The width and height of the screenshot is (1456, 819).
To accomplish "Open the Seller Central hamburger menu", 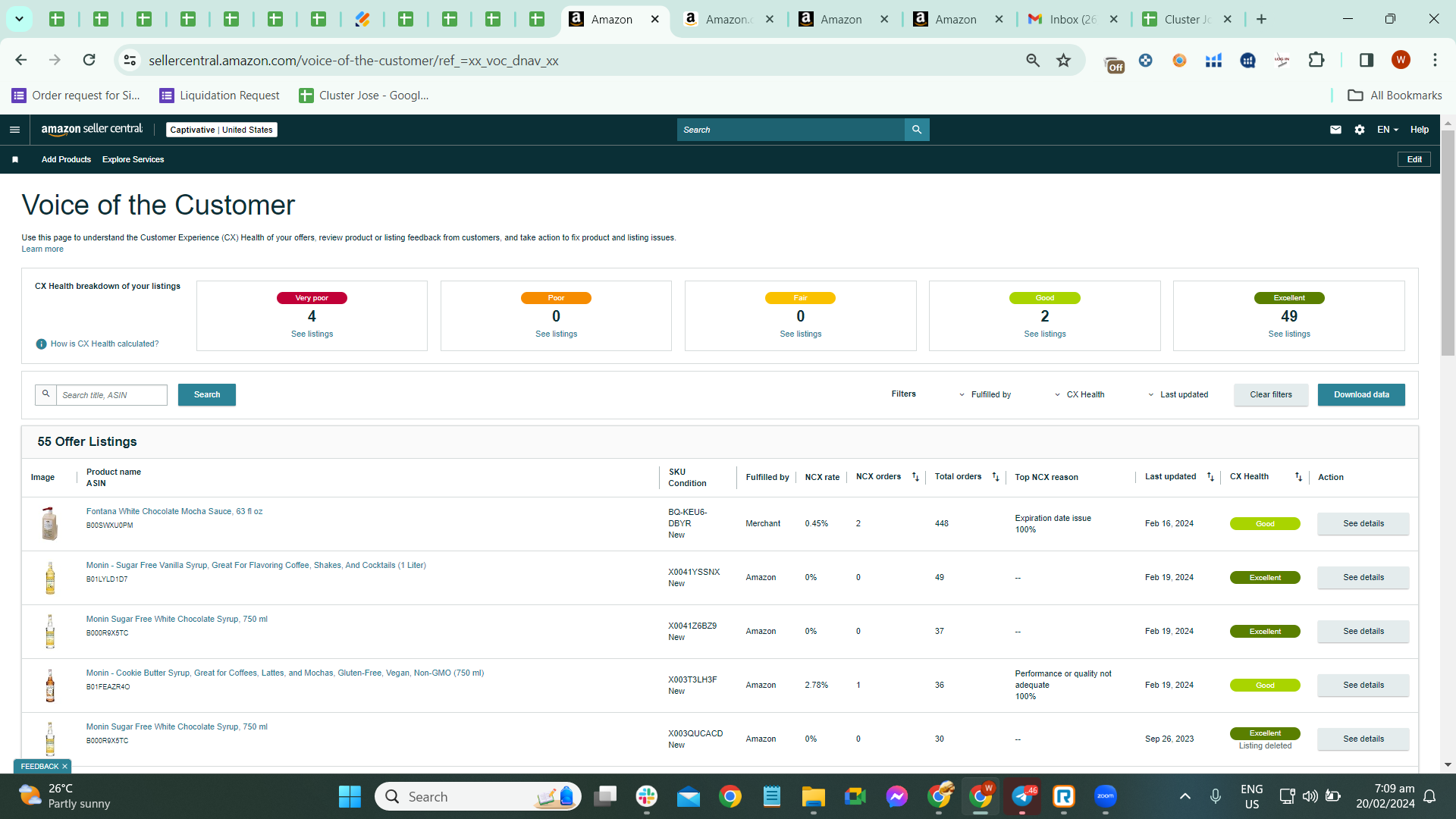I will pos(14,130).
